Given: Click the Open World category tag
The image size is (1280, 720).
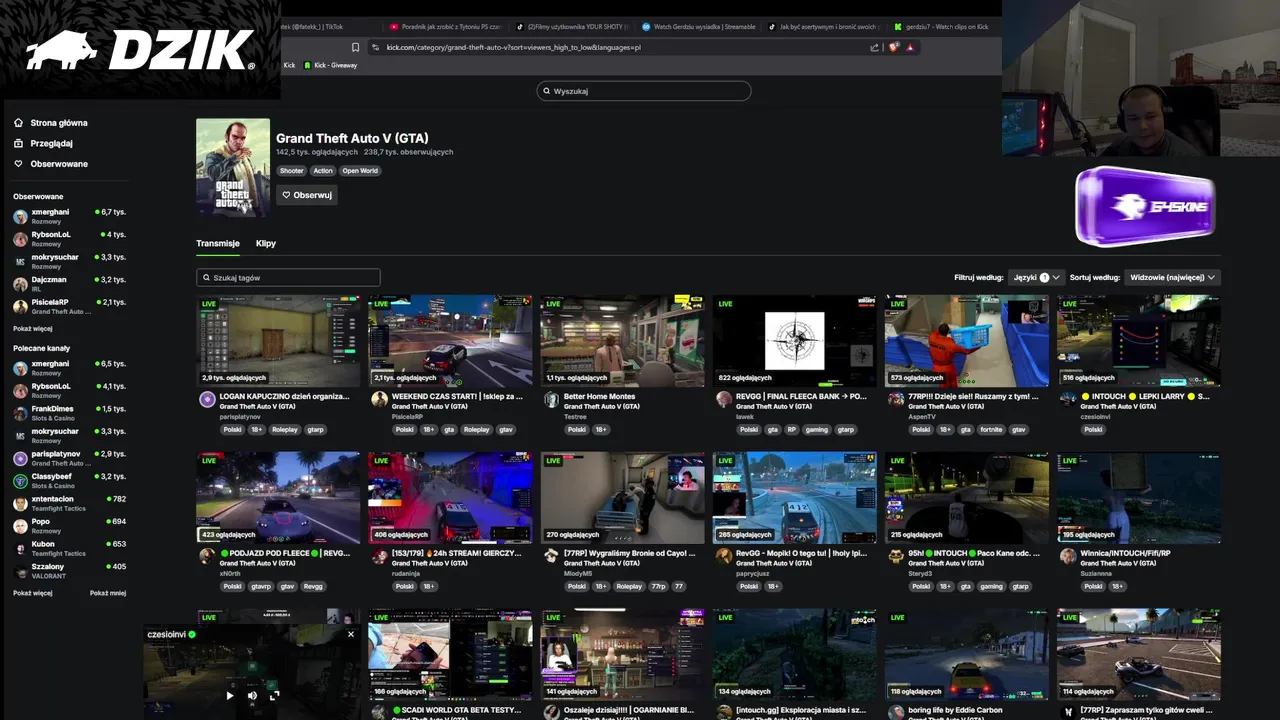Looking at the screenshot, I should 360,171.
